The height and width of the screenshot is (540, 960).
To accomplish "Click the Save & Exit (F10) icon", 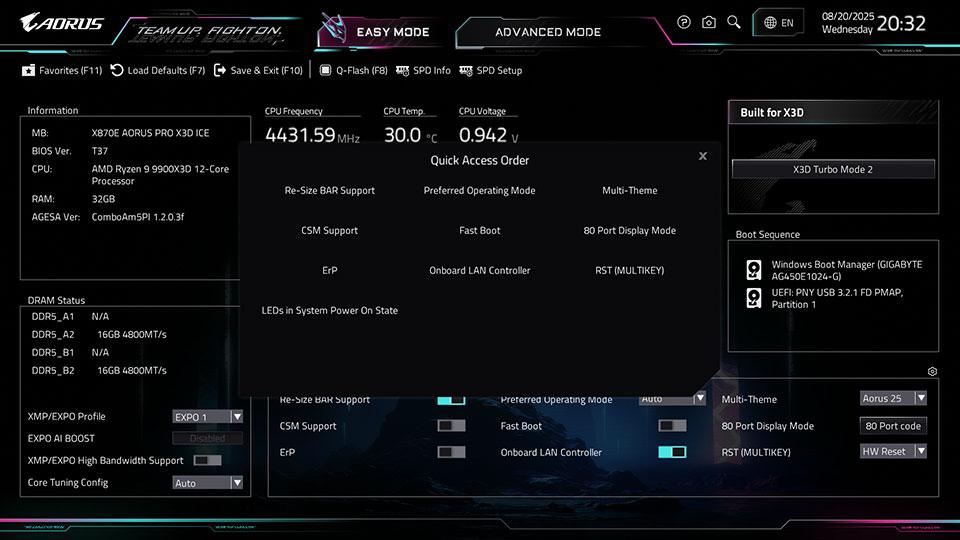I will tap(220, 71).
